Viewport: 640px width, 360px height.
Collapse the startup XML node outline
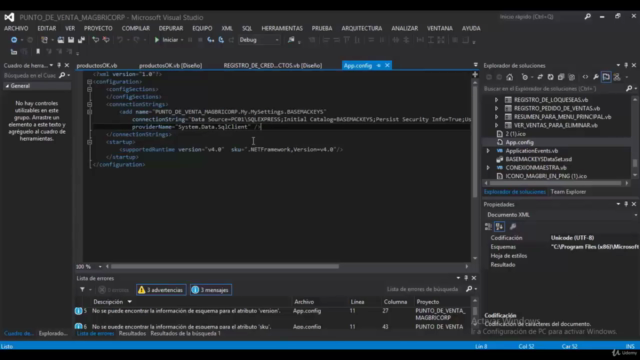(x=89, y=142)
